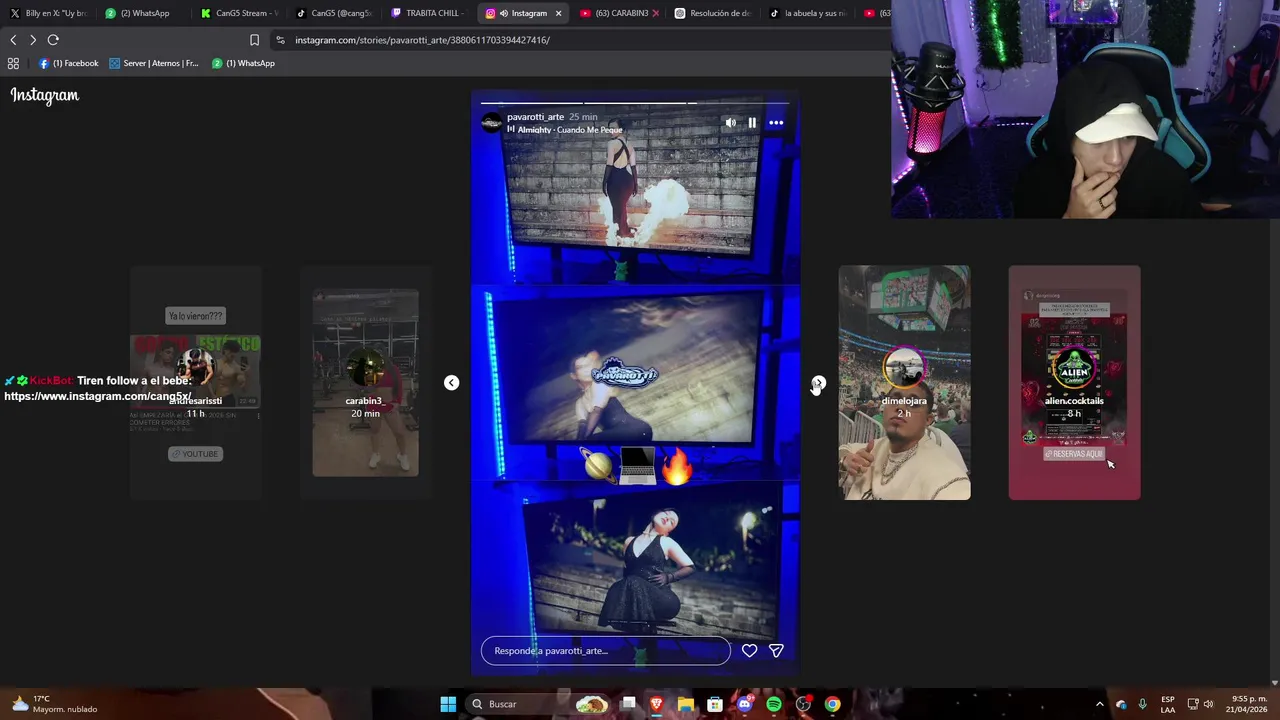This screenshot has width=1280, height=720.
Task: Open the carabin3_ story preview
Action: [365, 383]
